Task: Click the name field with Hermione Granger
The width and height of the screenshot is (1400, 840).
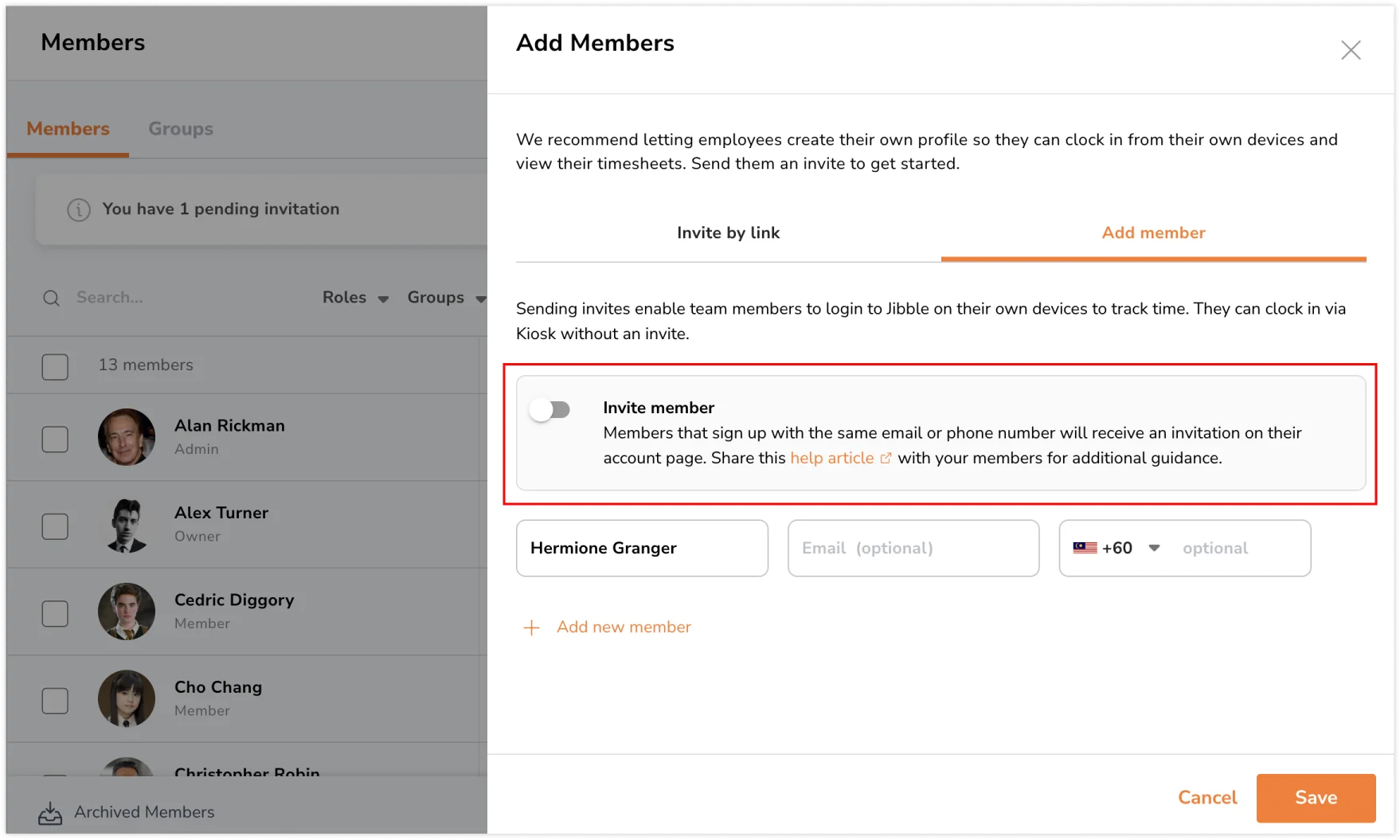Action: click(642, 549)
